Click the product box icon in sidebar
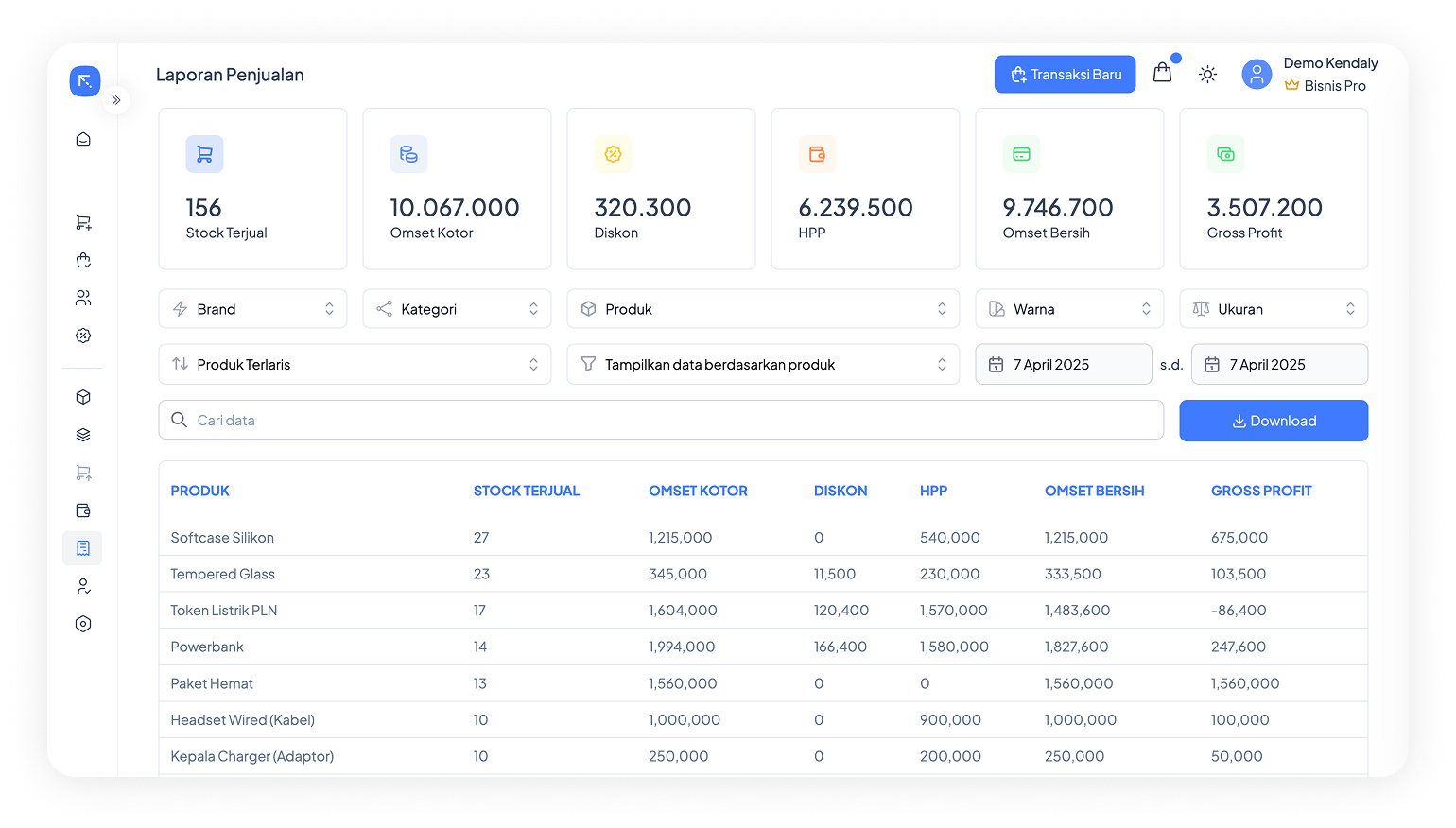Screen dimensions: 1456x828 point(83,397)
